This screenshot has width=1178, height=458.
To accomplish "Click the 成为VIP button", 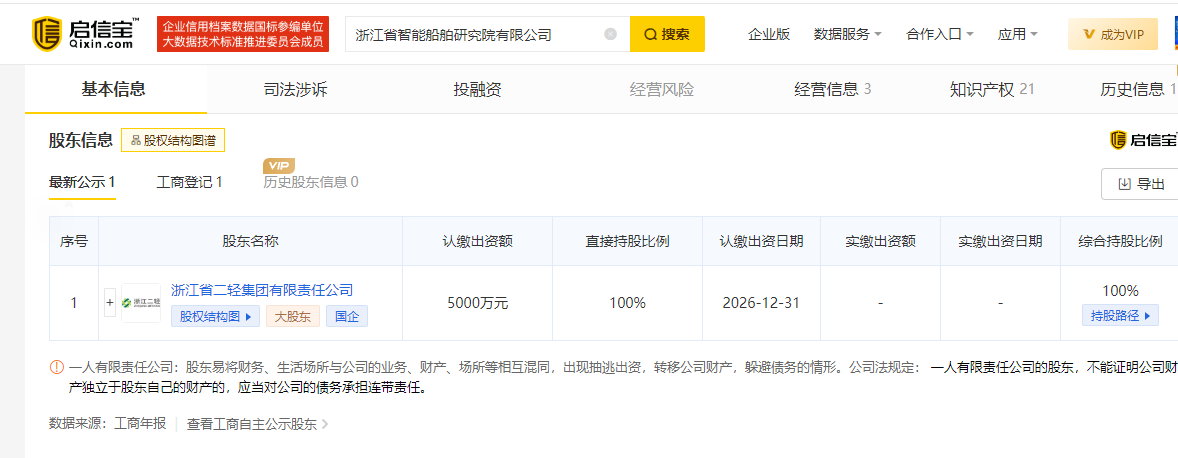I will coord(1113,34).
